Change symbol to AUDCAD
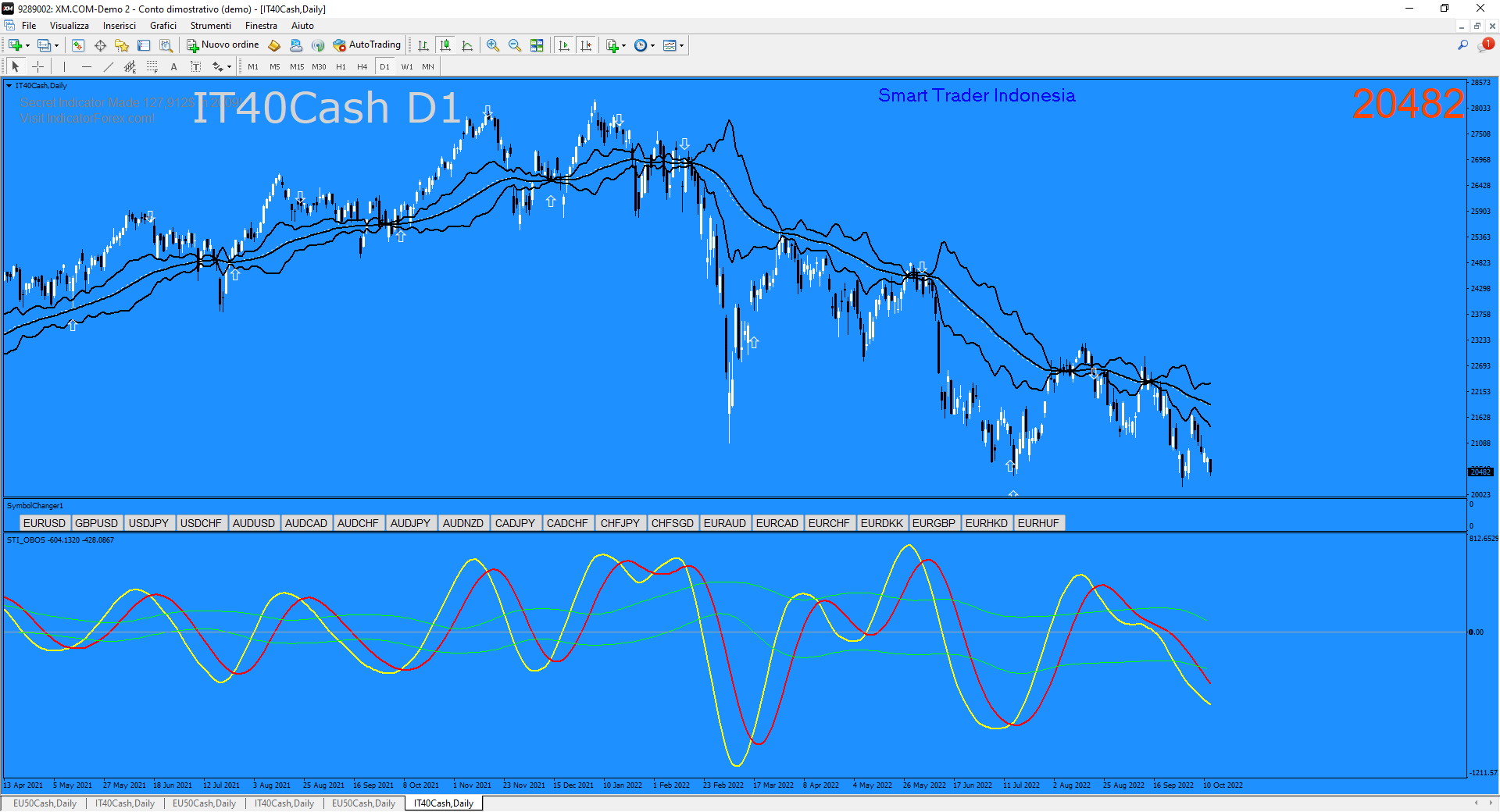 tap(306, 523)
